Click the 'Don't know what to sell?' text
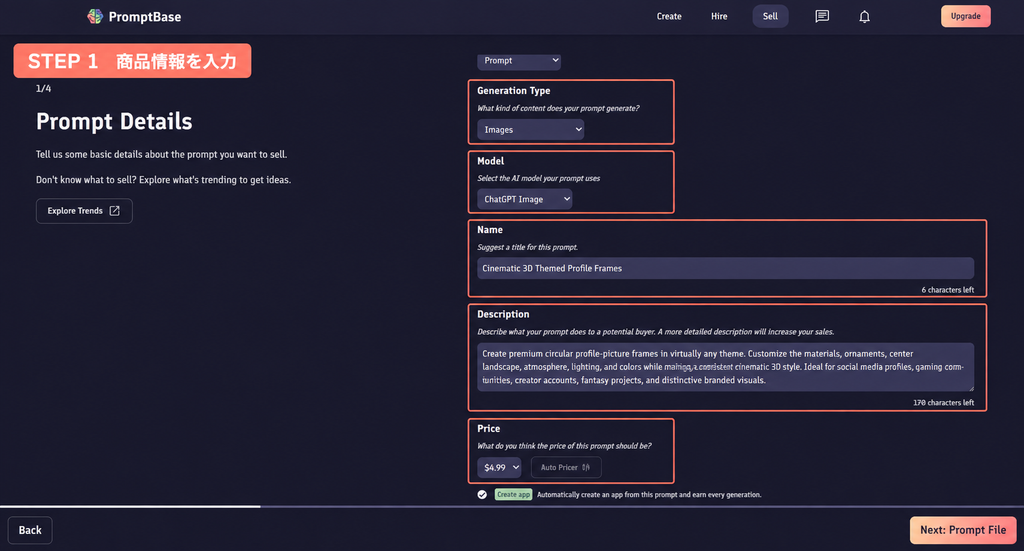Viewport: 1024px width, 551px height. (86, 180)
